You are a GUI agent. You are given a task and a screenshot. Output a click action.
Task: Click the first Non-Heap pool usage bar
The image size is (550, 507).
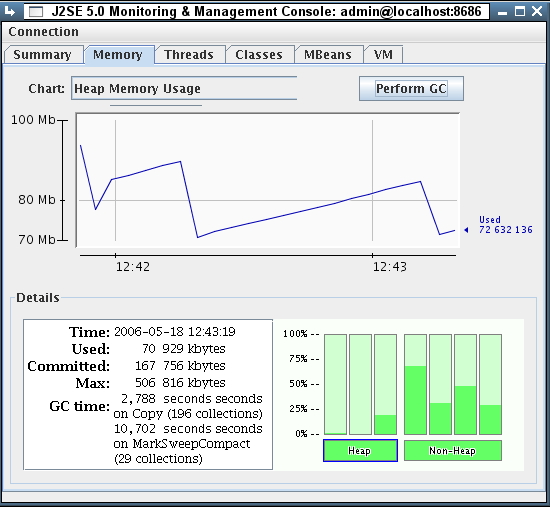tap(415, 385)
